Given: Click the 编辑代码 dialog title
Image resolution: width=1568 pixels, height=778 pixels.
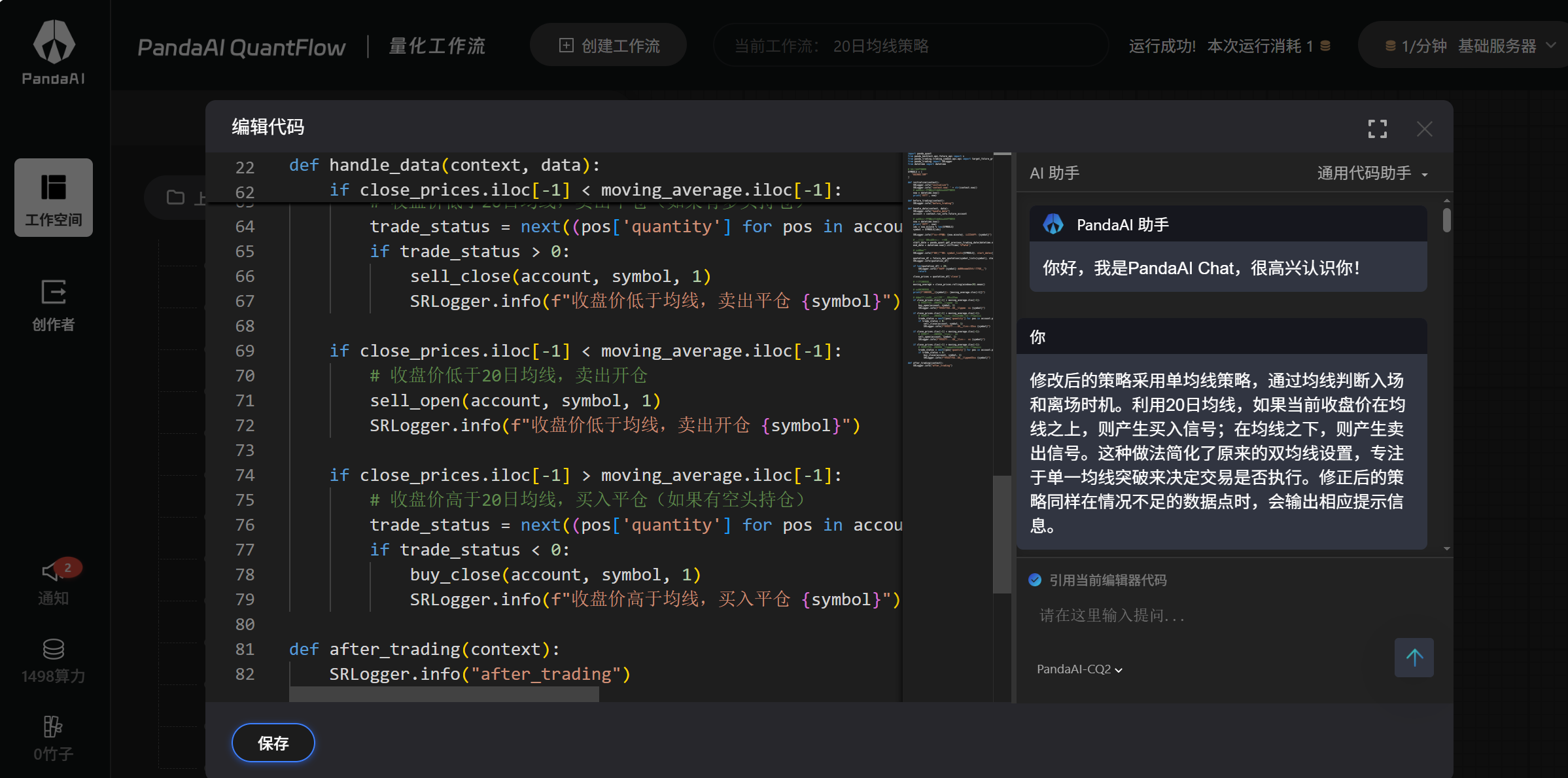Looking at the screenshot, I should 268,126.
